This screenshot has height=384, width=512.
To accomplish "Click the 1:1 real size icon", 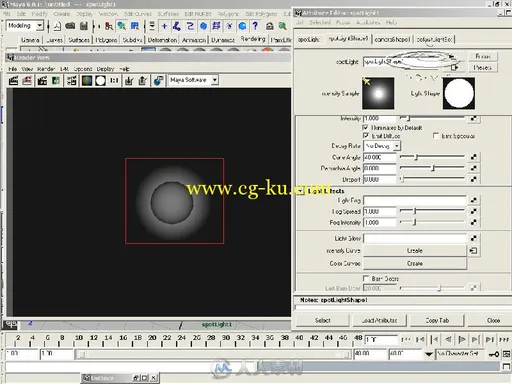I will [114, 80].
